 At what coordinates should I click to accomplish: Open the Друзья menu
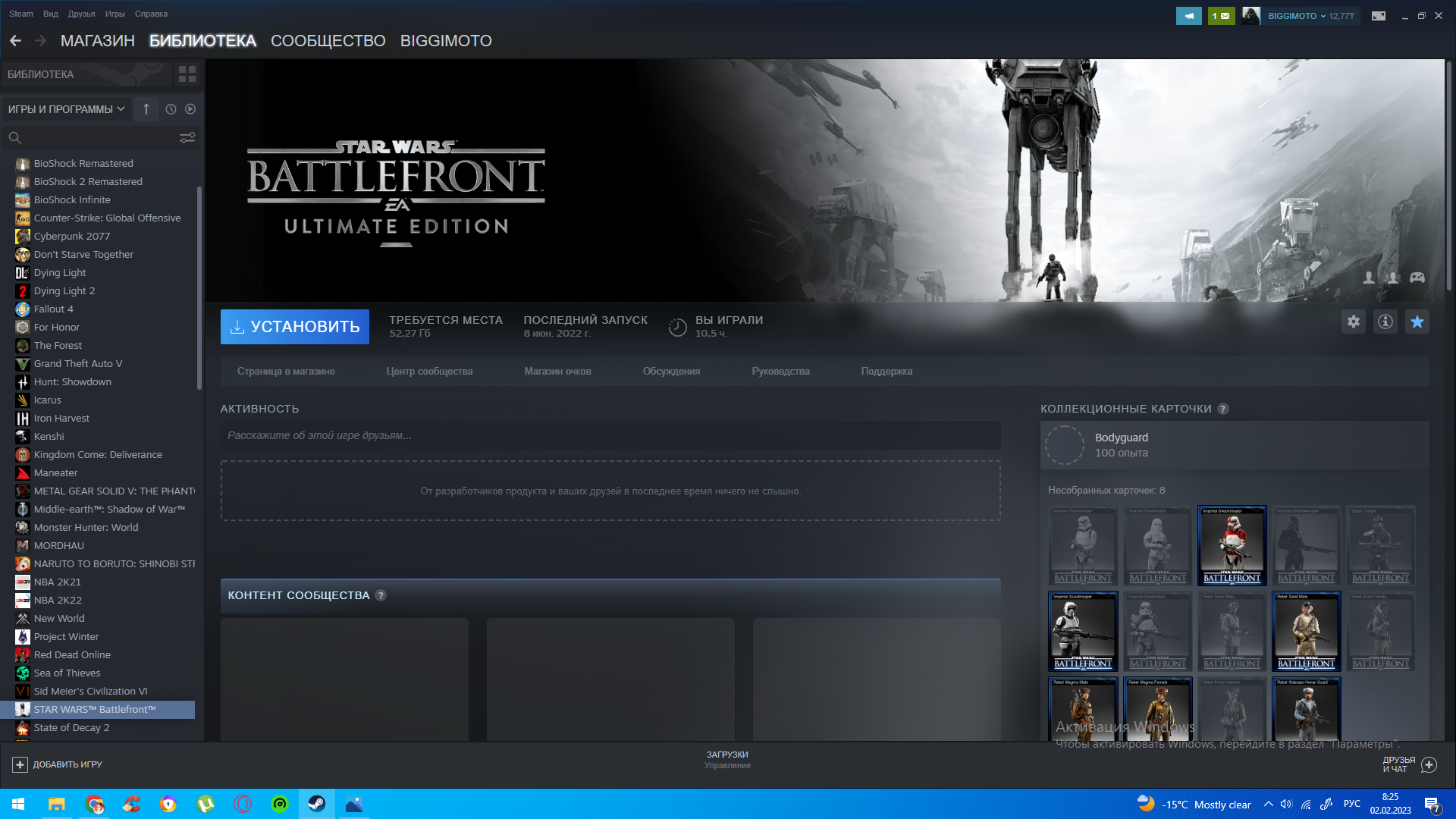[81, 14]
